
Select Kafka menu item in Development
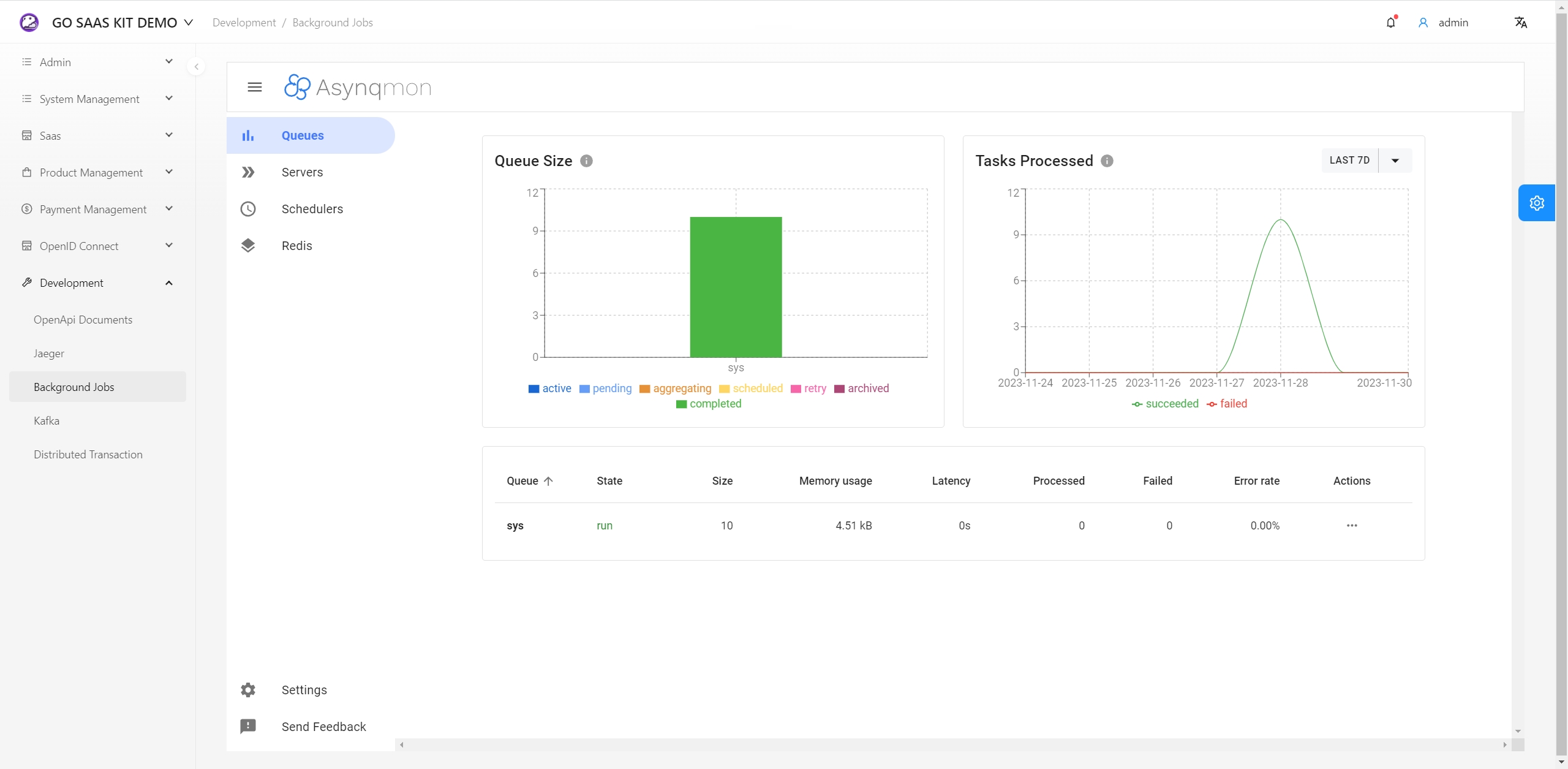[x=47, y=420]
